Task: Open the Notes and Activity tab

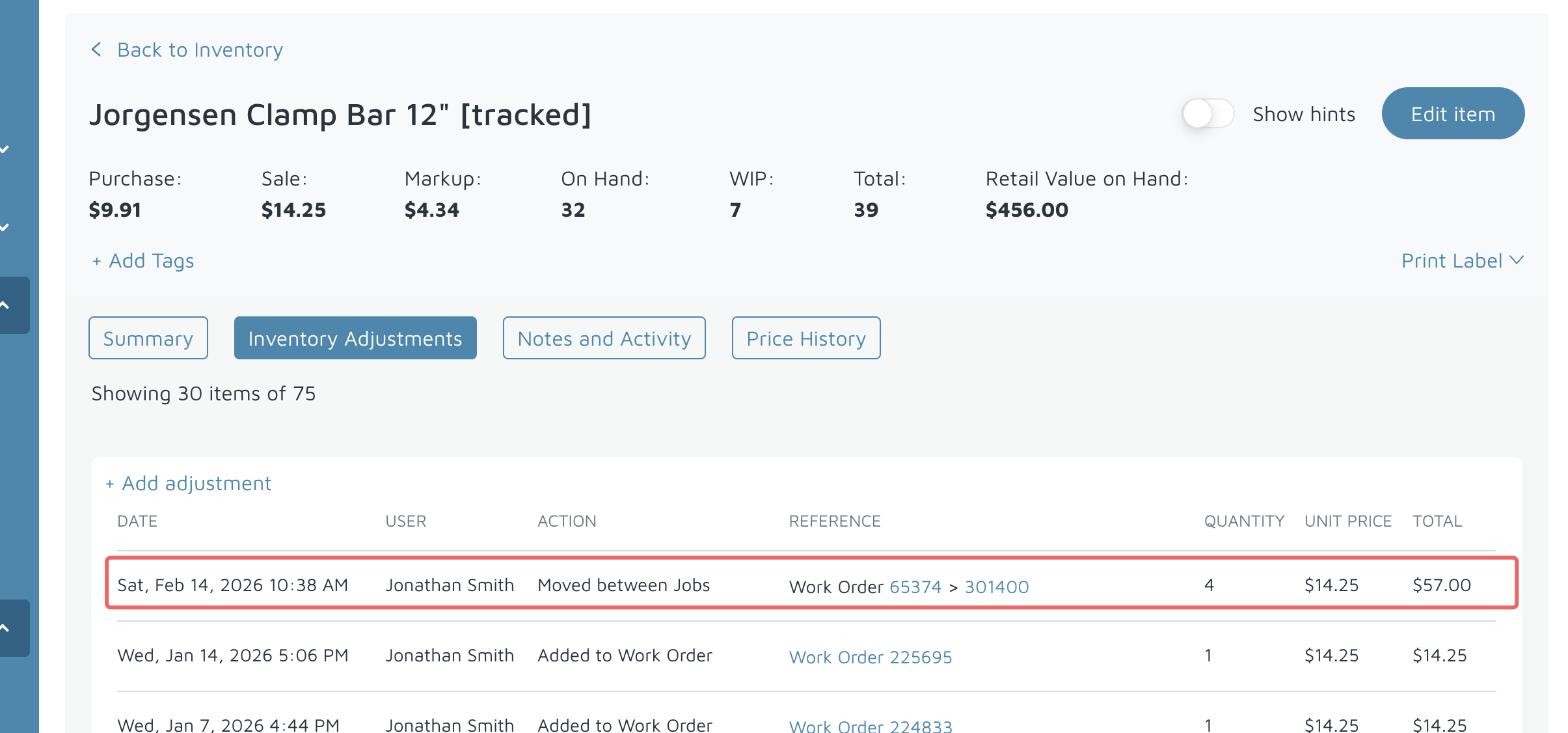Action: pyautogui.click(x=604, y=339)
